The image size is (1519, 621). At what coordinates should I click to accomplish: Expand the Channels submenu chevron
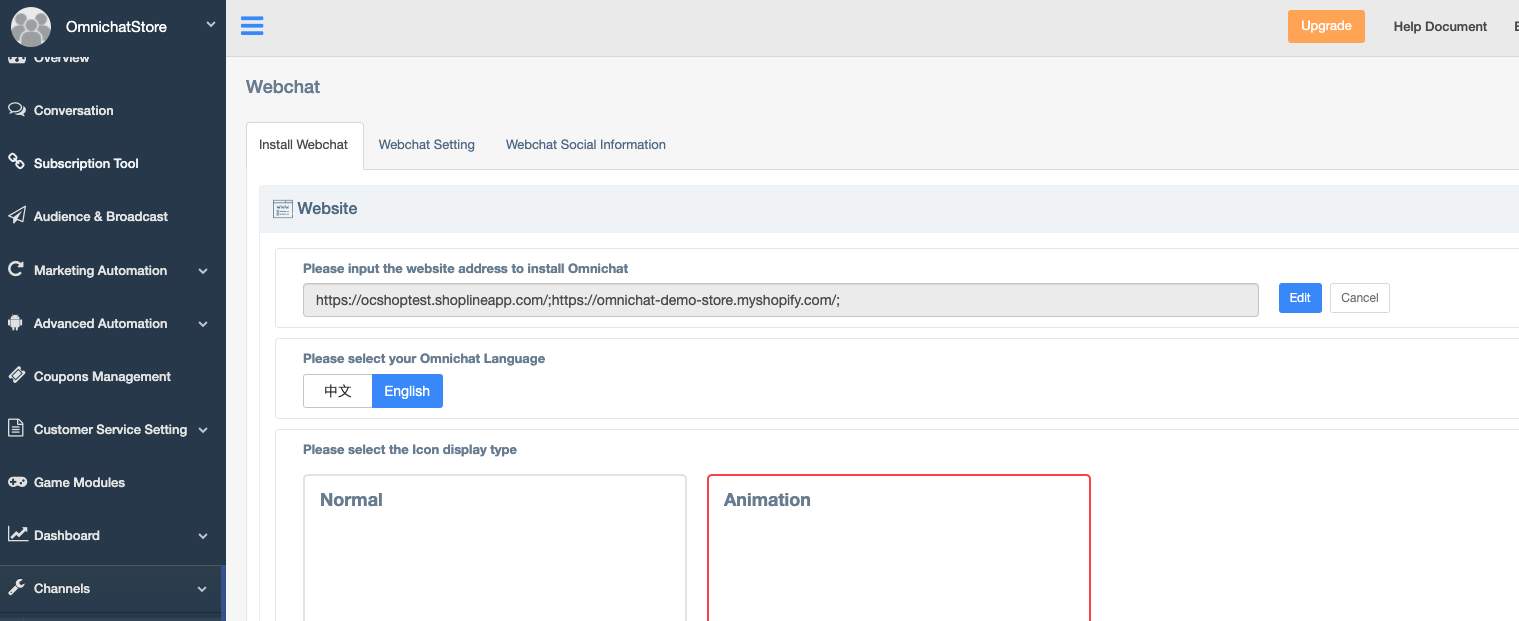pos(203,589)
